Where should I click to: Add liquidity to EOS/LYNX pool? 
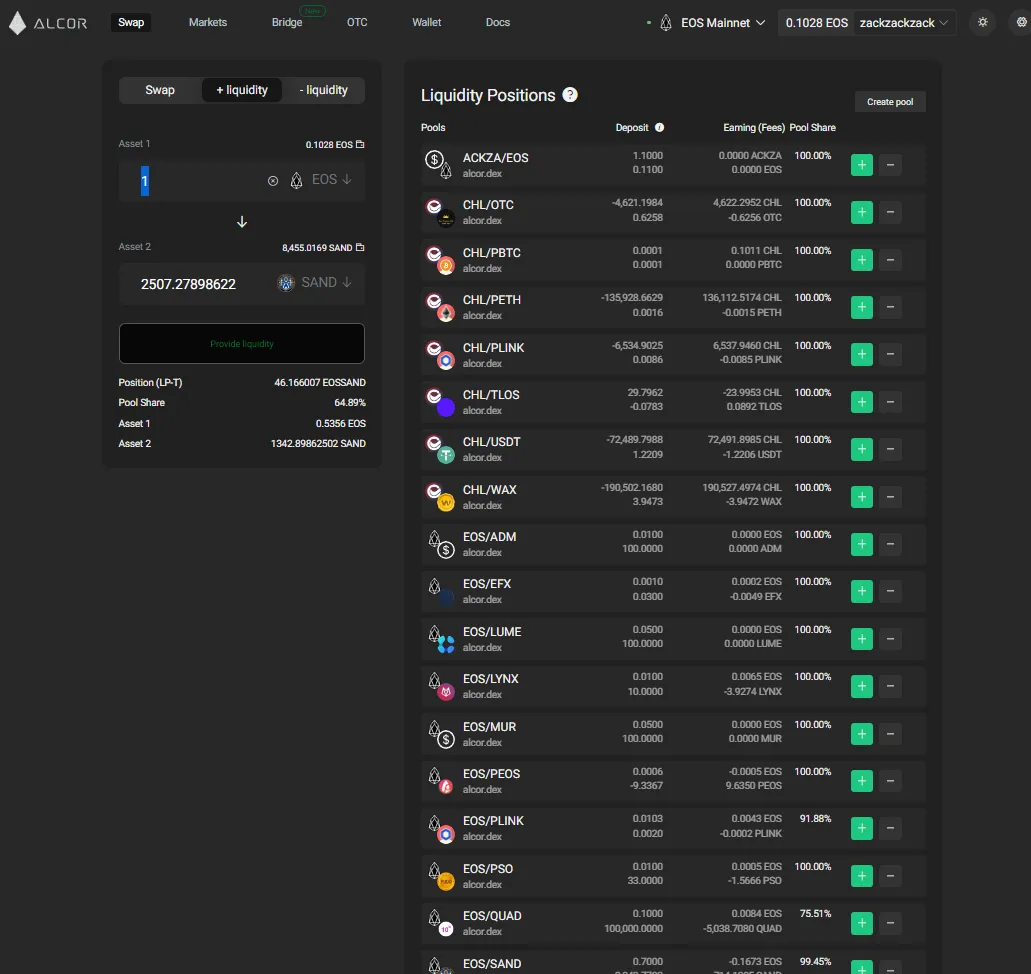pyautogui.click(x=861, y=686)
